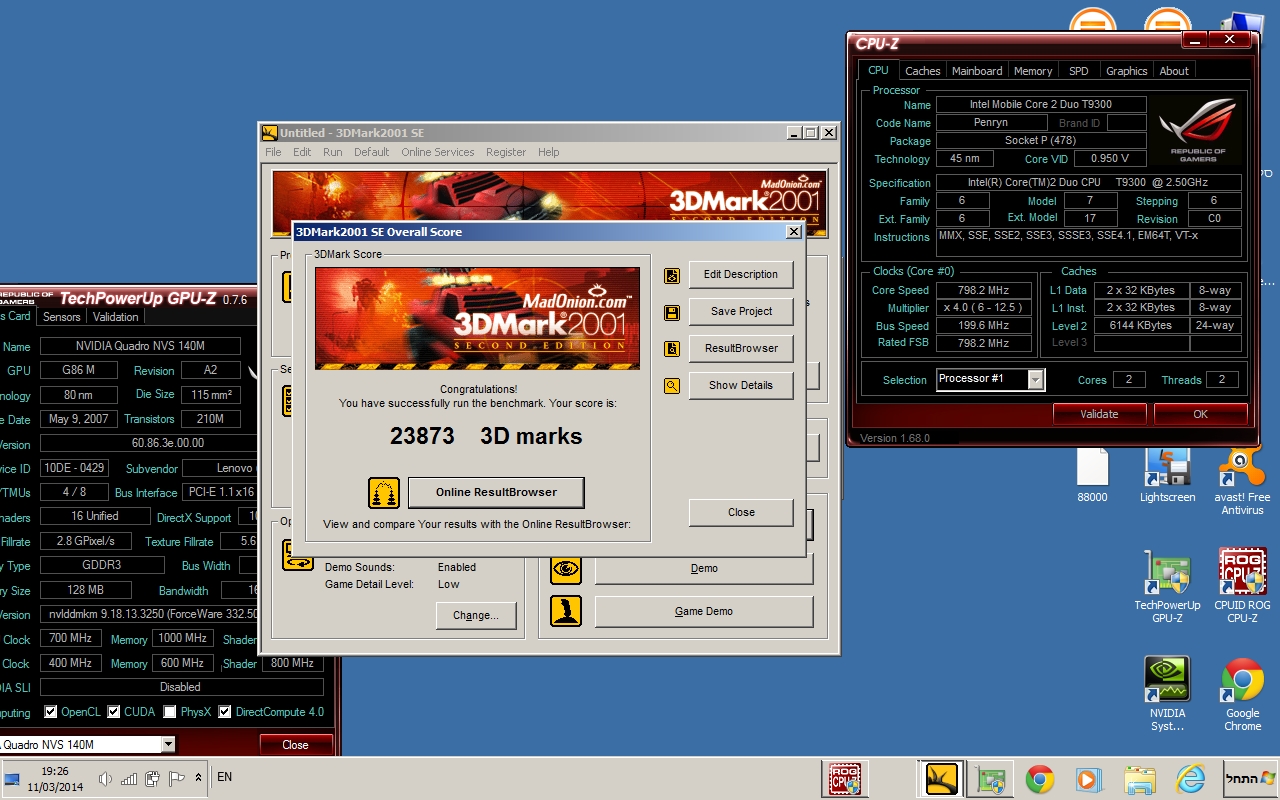Close the Overall Score dialog with Close button
Image resolution: width=1280 pixels, height=800 pixels.
[741, 512]
